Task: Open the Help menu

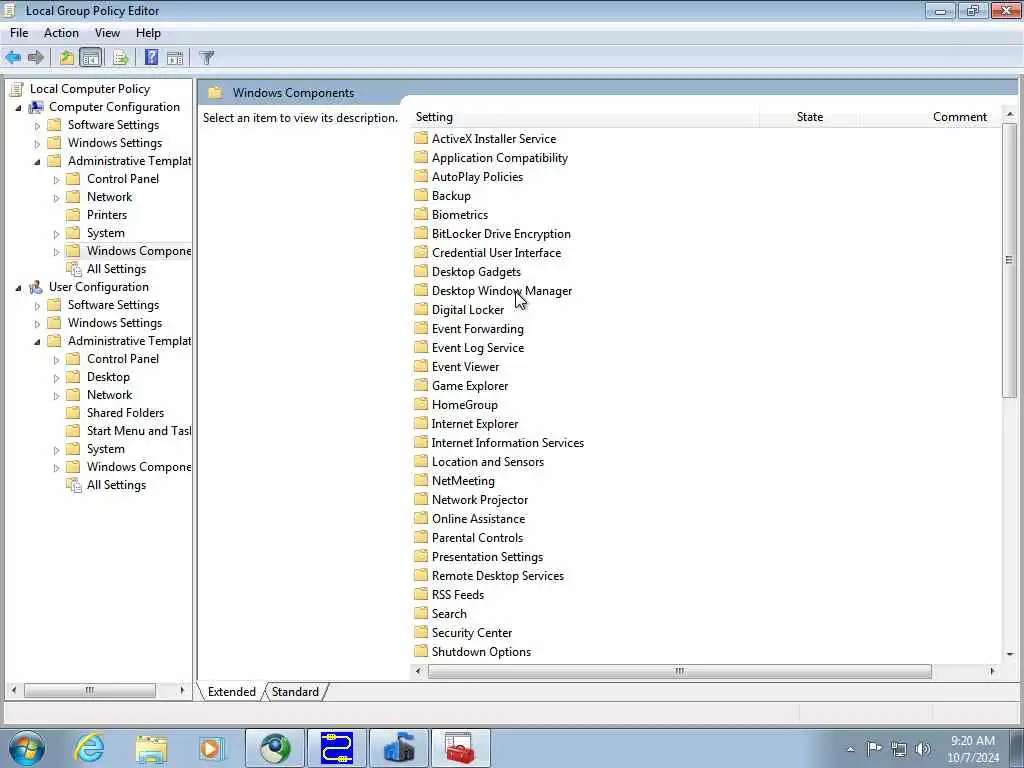Action: point(148,33)
